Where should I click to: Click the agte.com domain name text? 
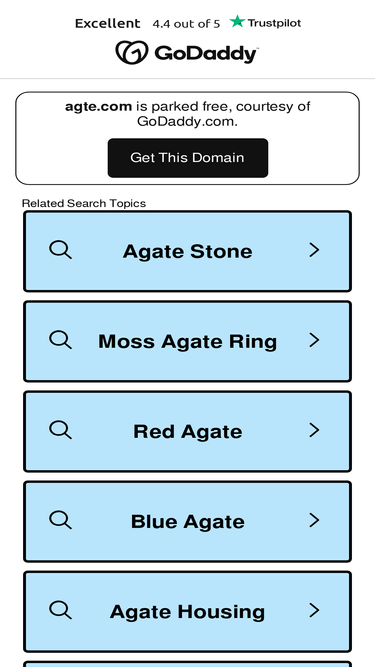98,106
